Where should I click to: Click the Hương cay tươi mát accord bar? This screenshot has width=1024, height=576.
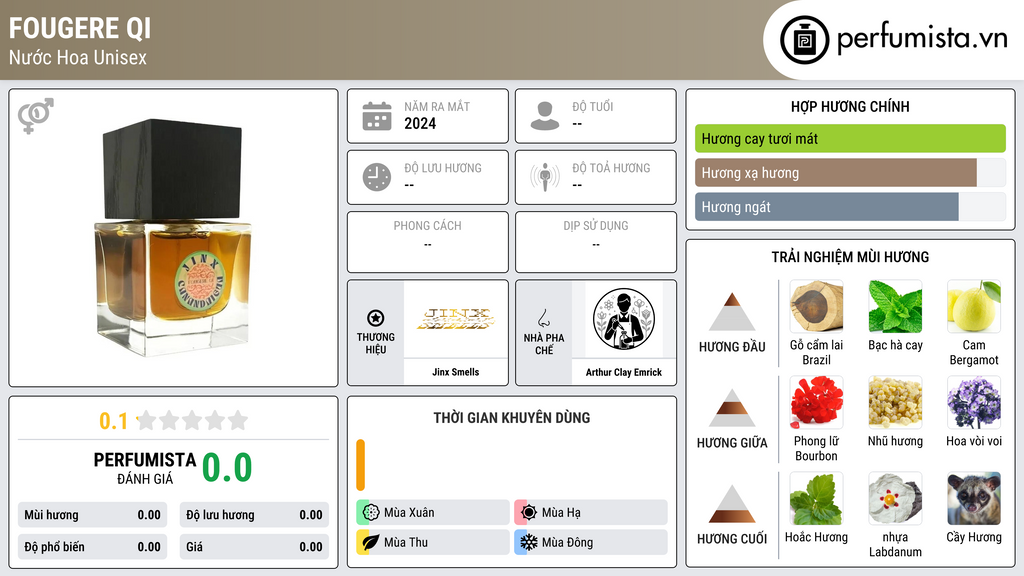pyautogui.click(x=850, y=138)
